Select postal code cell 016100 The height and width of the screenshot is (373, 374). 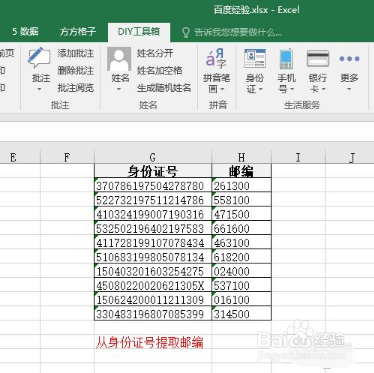241,300
